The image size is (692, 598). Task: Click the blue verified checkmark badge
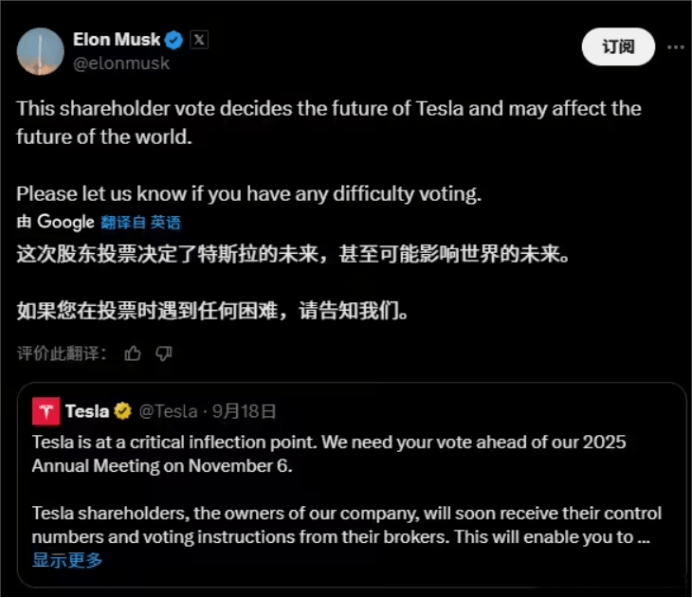click(x=173, y=40)
